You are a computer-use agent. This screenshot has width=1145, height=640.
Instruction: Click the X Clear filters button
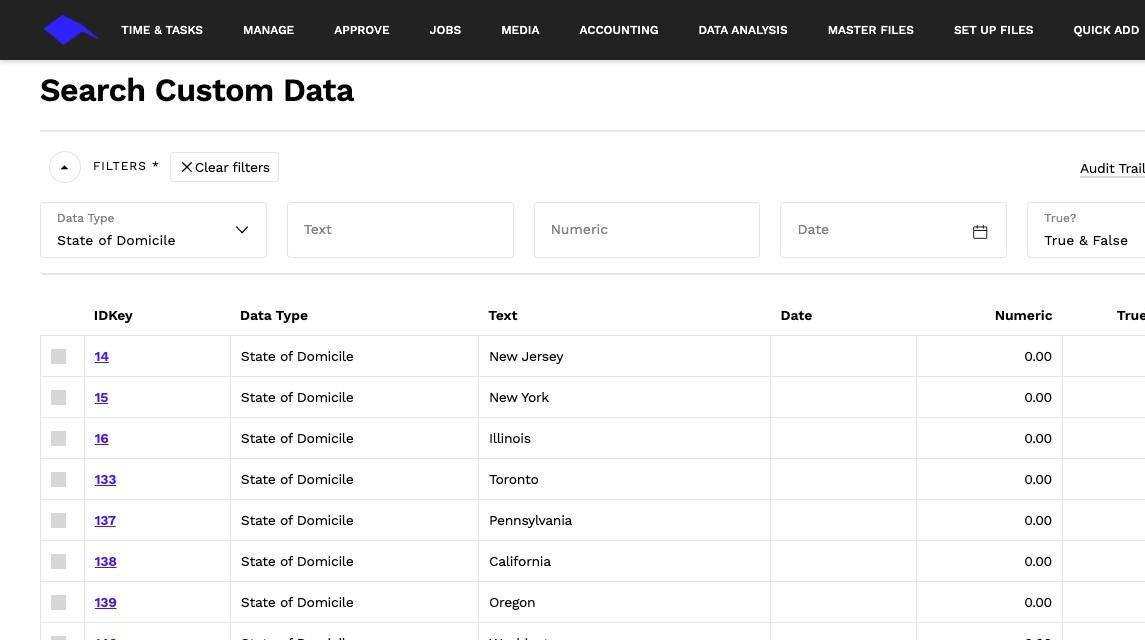tap(224, 167)
